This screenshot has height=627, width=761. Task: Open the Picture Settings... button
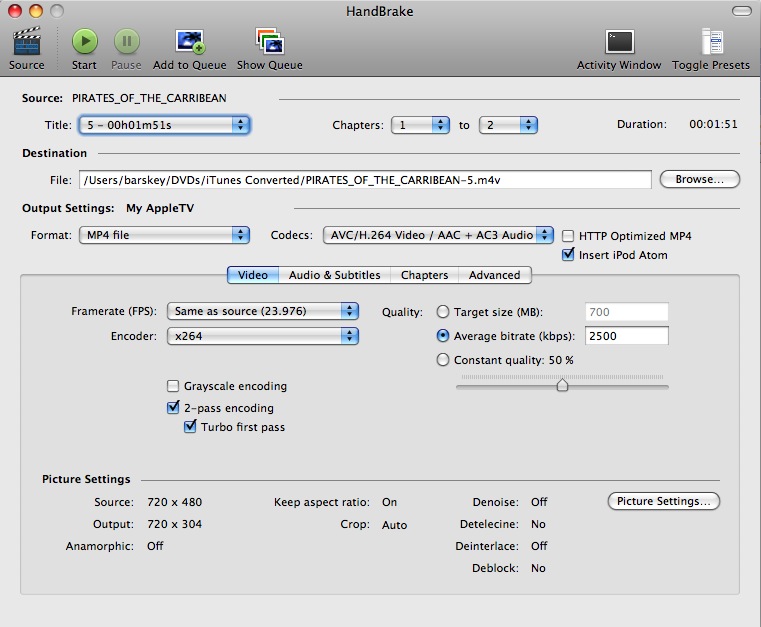point(663,501)
